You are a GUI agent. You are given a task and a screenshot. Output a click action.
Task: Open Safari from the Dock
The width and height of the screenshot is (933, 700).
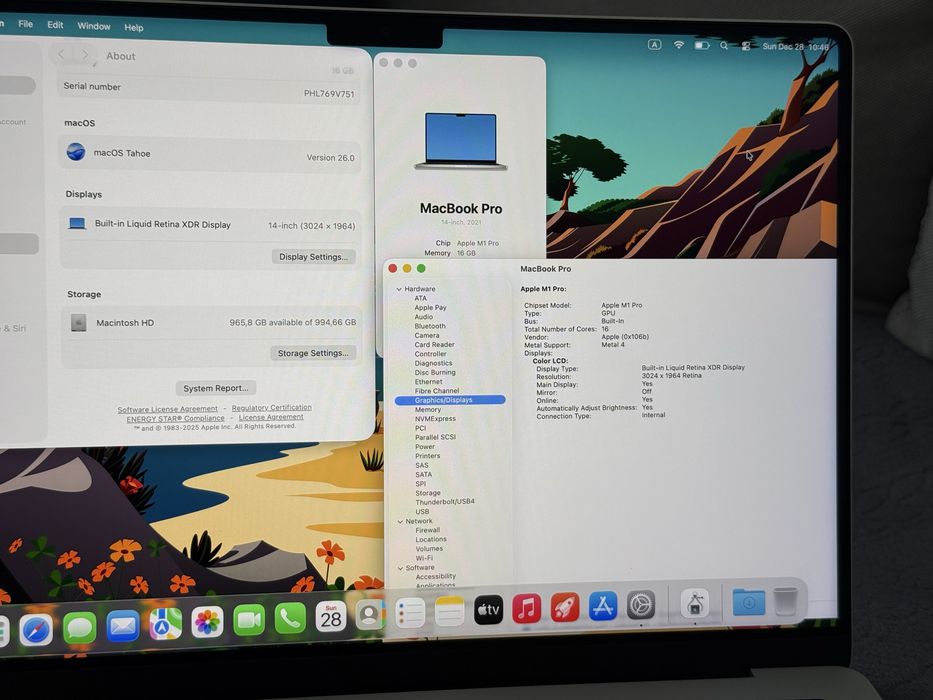(x=36, y=629)
